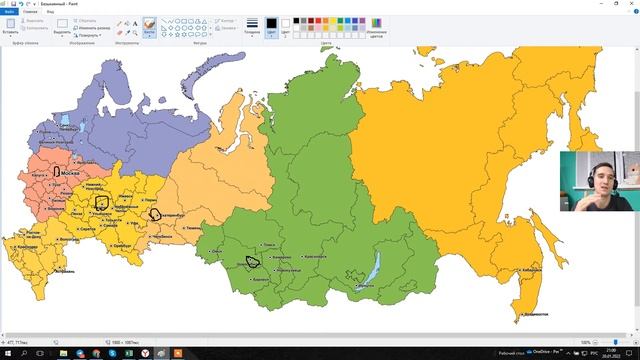Image resolution: width=640 pixels, height=360 pixels.
Task: Undo the last action in title bar
Action: (21, 4)
